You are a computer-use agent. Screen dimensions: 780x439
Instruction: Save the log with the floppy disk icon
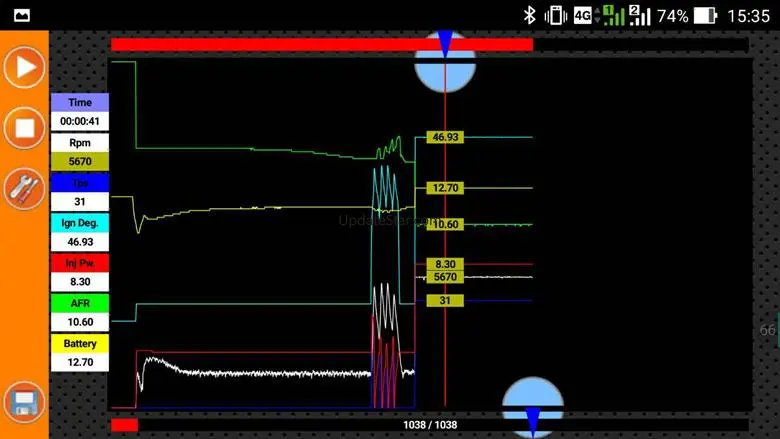(x=24, y=402)
